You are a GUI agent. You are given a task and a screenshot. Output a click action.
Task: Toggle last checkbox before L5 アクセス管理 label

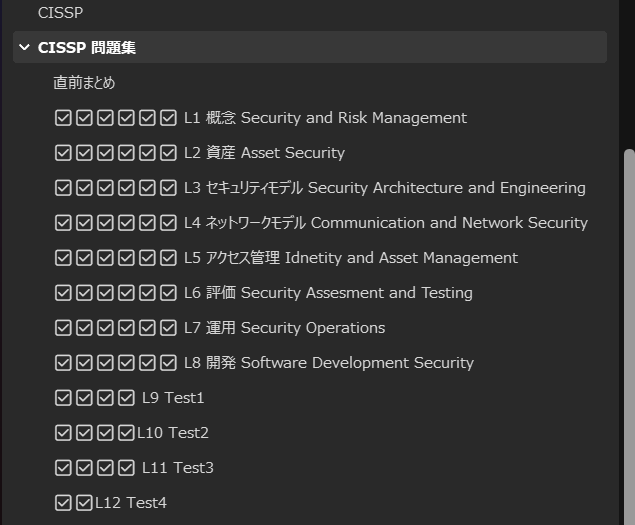pyautogui.click(x=168, y=258)
